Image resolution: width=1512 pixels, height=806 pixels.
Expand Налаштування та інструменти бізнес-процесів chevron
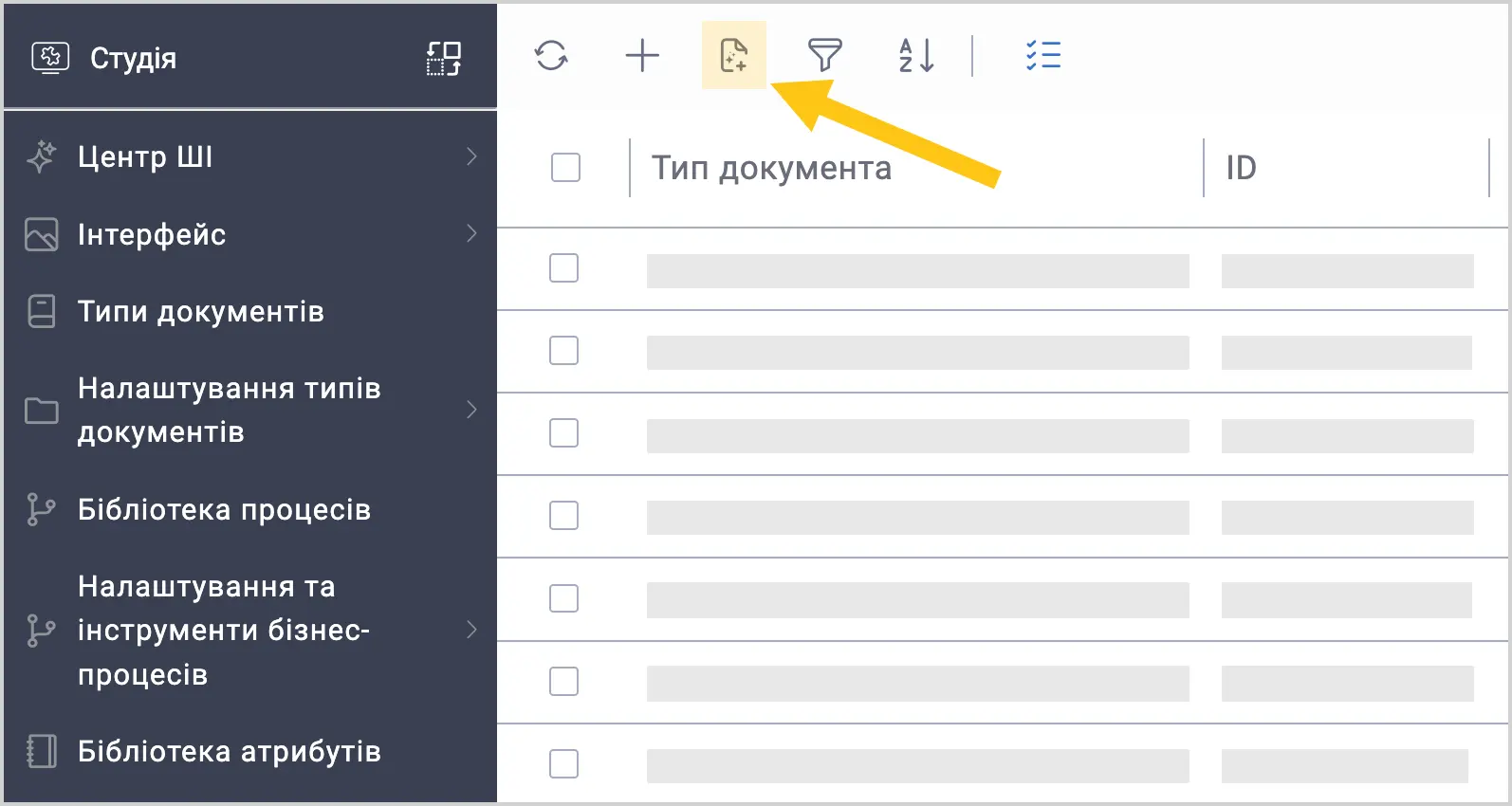tap(471, 630)
